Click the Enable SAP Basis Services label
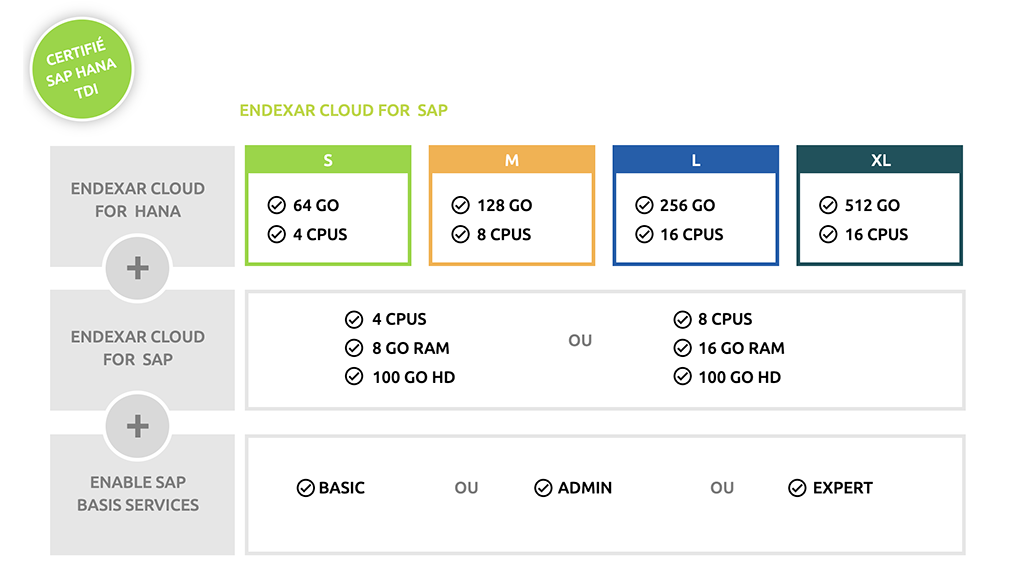 (138, 493)
